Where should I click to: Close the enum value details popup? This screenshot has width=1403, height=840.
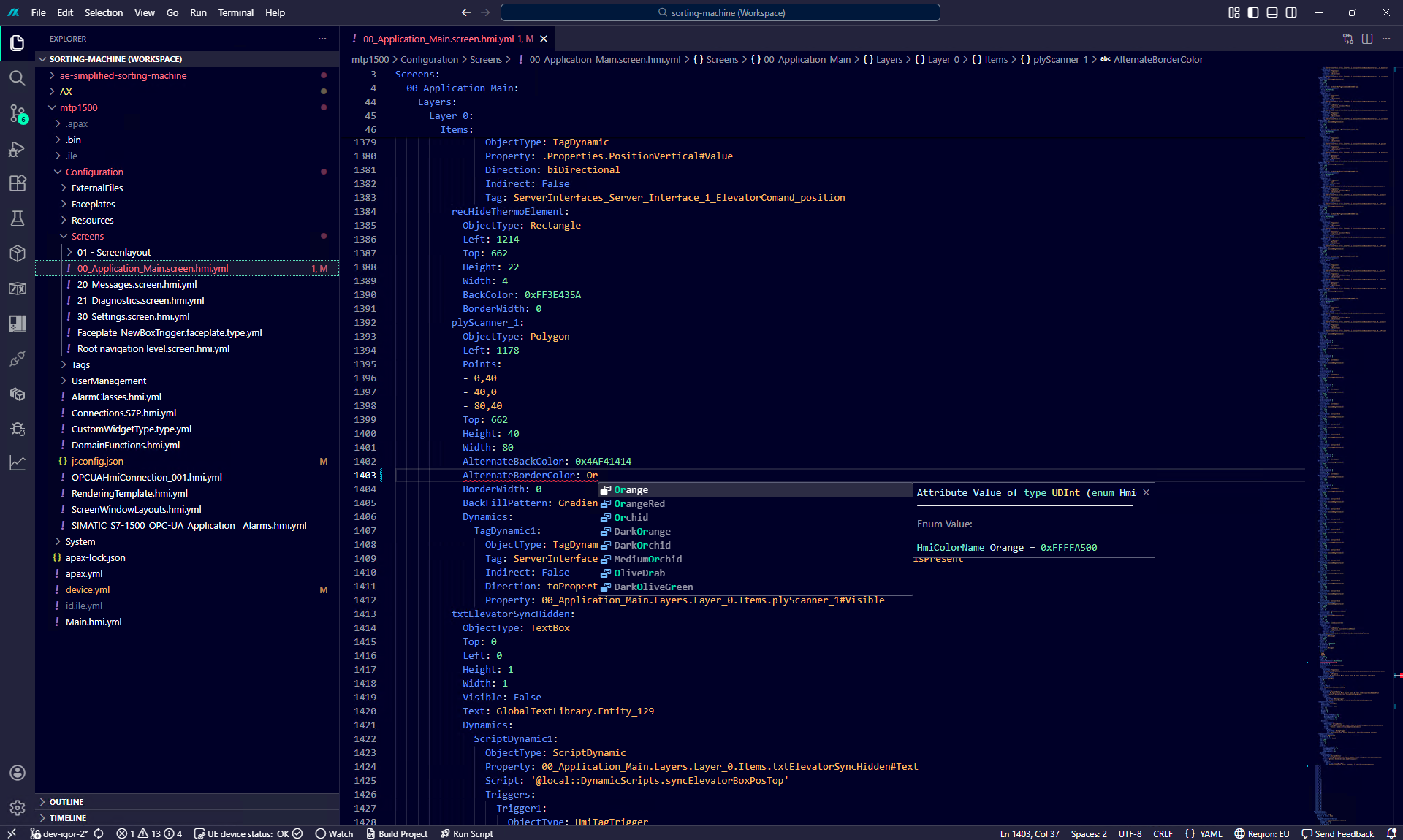[1146, 493]
